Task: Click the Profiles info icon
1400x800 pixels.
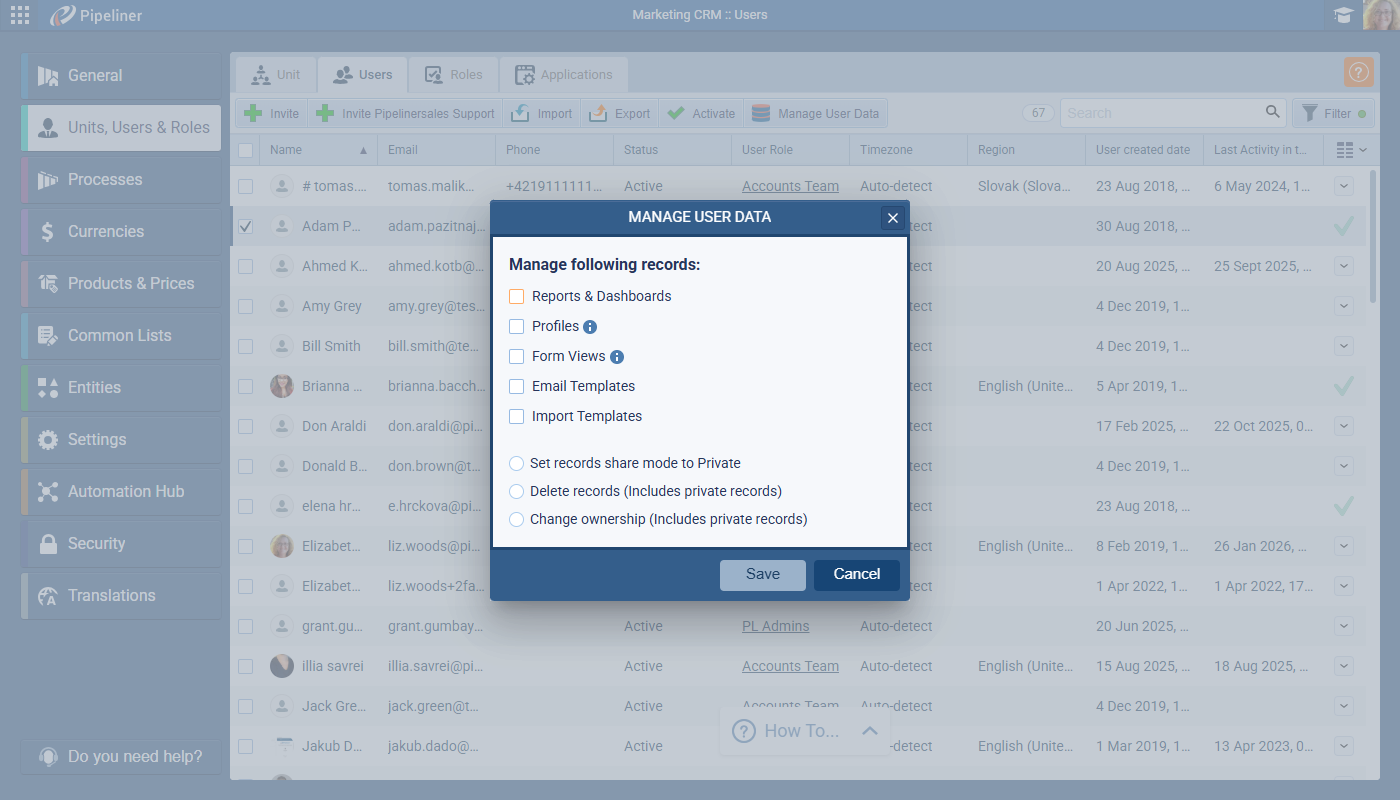Action: pos(590,327)
